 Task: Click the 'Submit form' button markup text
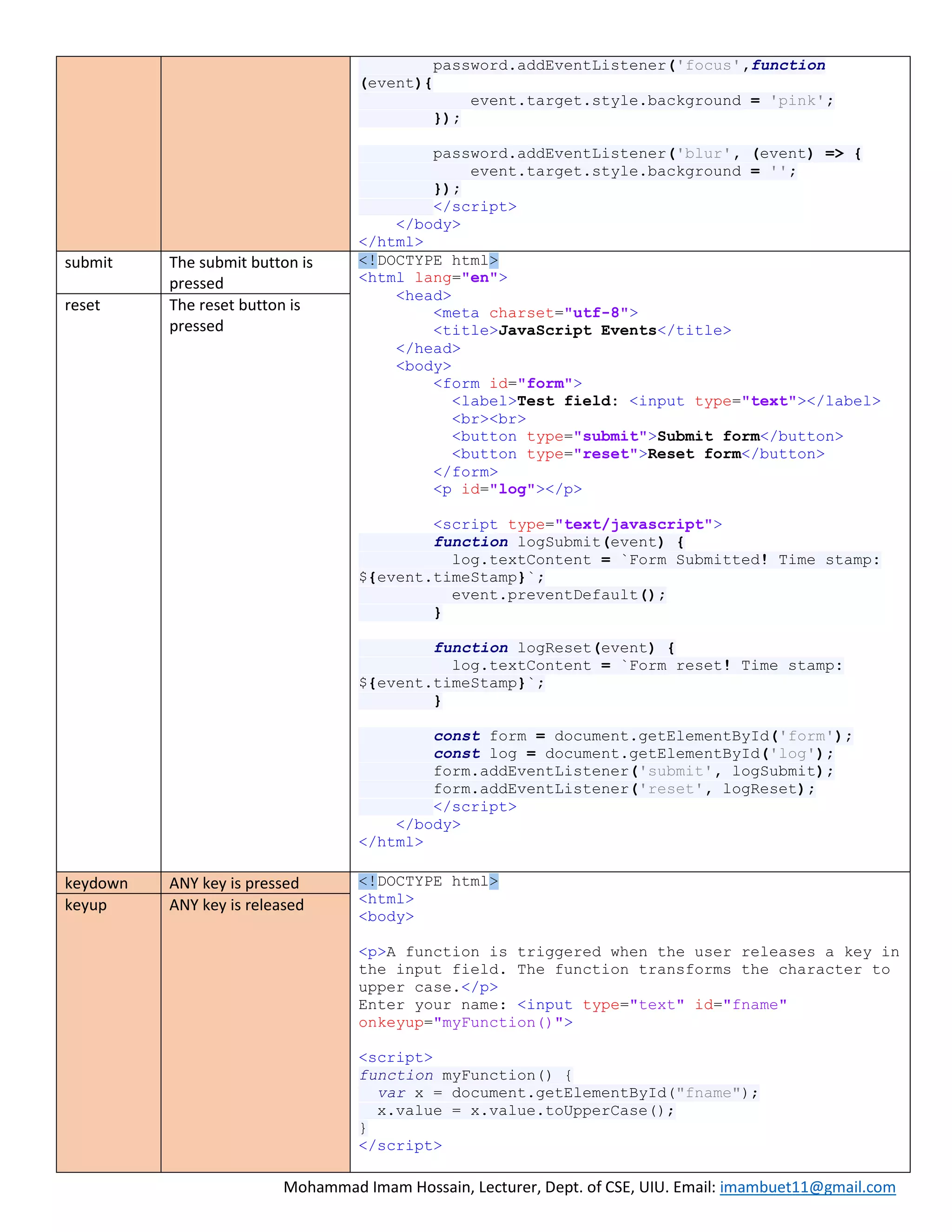click(x=708, y=437)
